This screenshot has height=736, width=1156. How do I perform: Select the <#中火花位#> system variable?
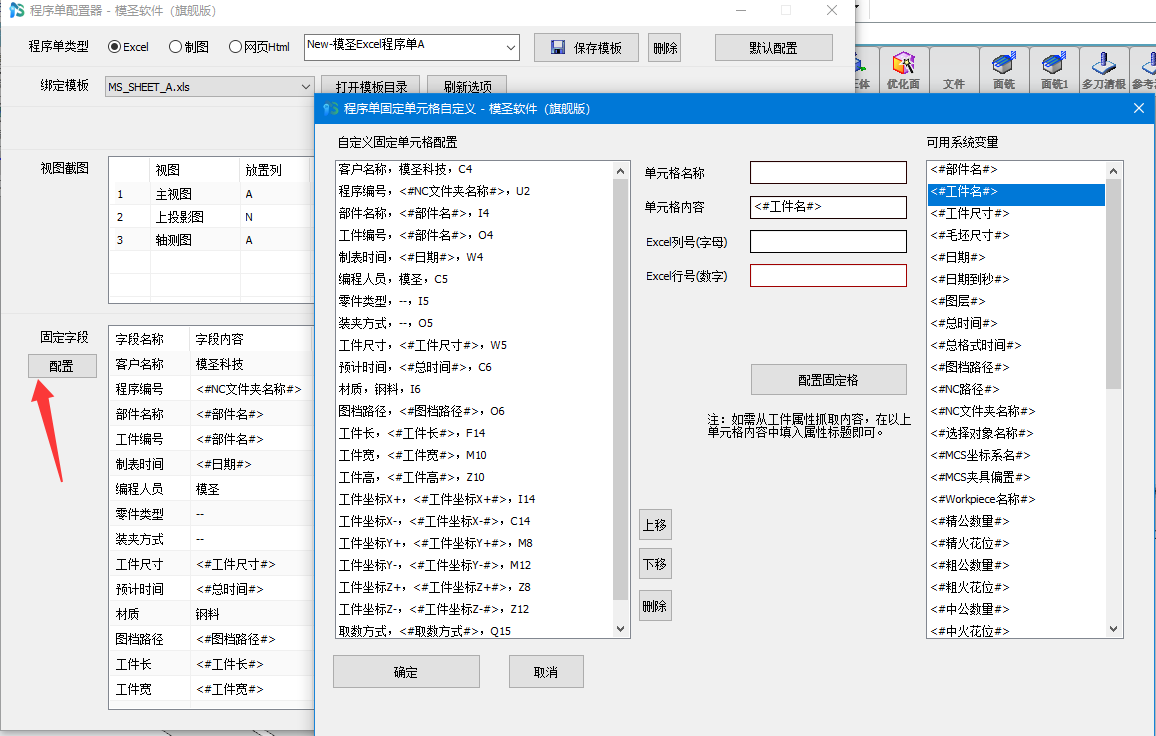point(1017,631)
